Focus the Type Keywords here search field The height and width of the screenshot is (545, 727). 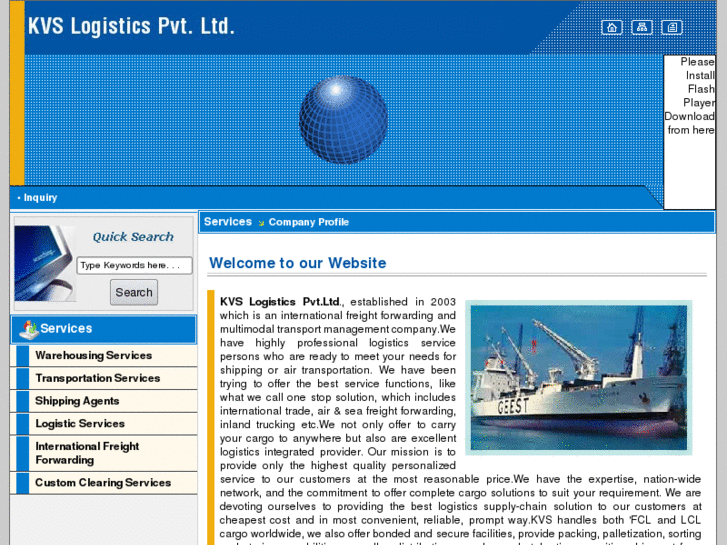134,265
